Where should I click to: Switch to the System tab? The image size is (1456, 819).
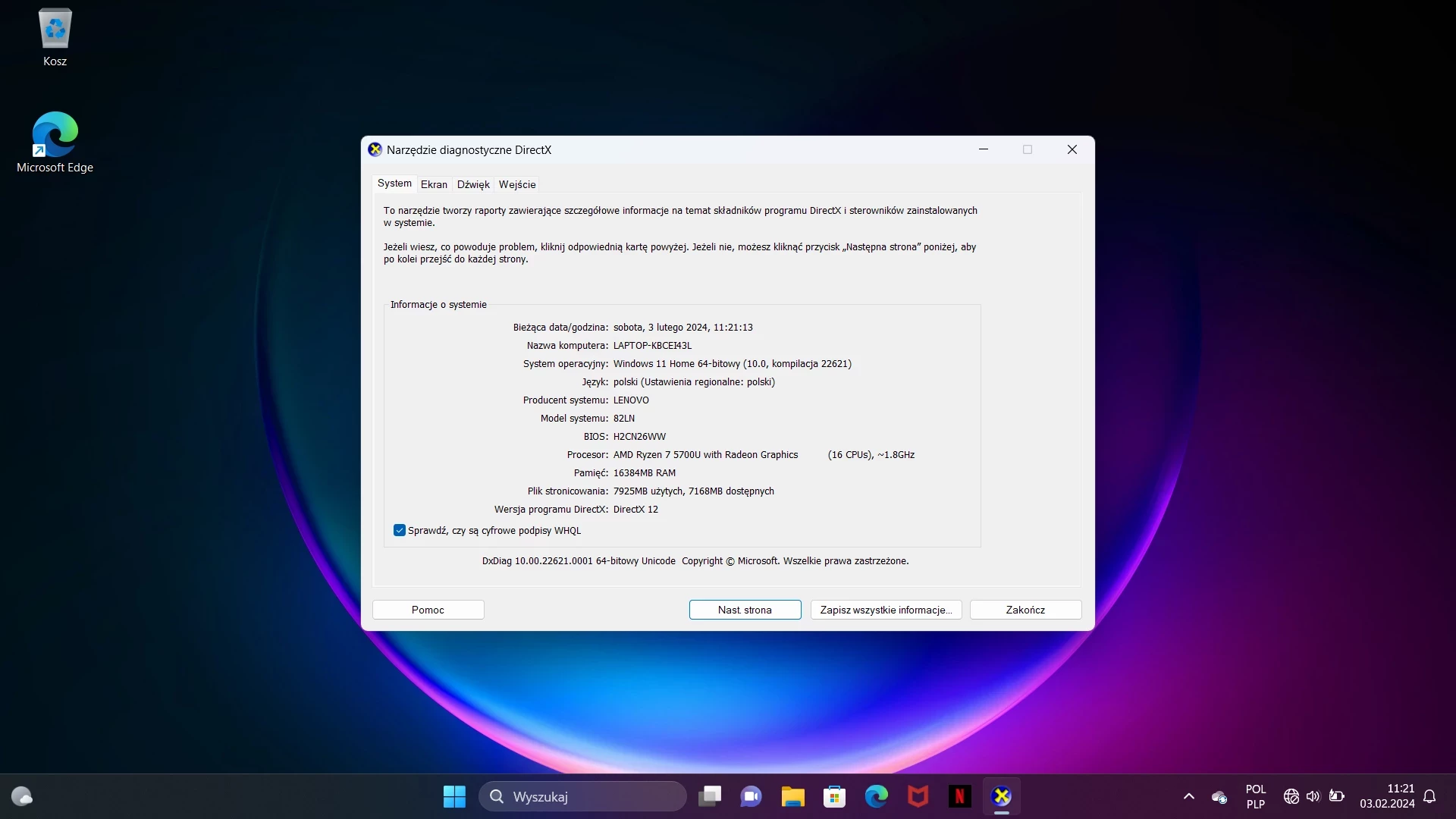click(394, 184)
